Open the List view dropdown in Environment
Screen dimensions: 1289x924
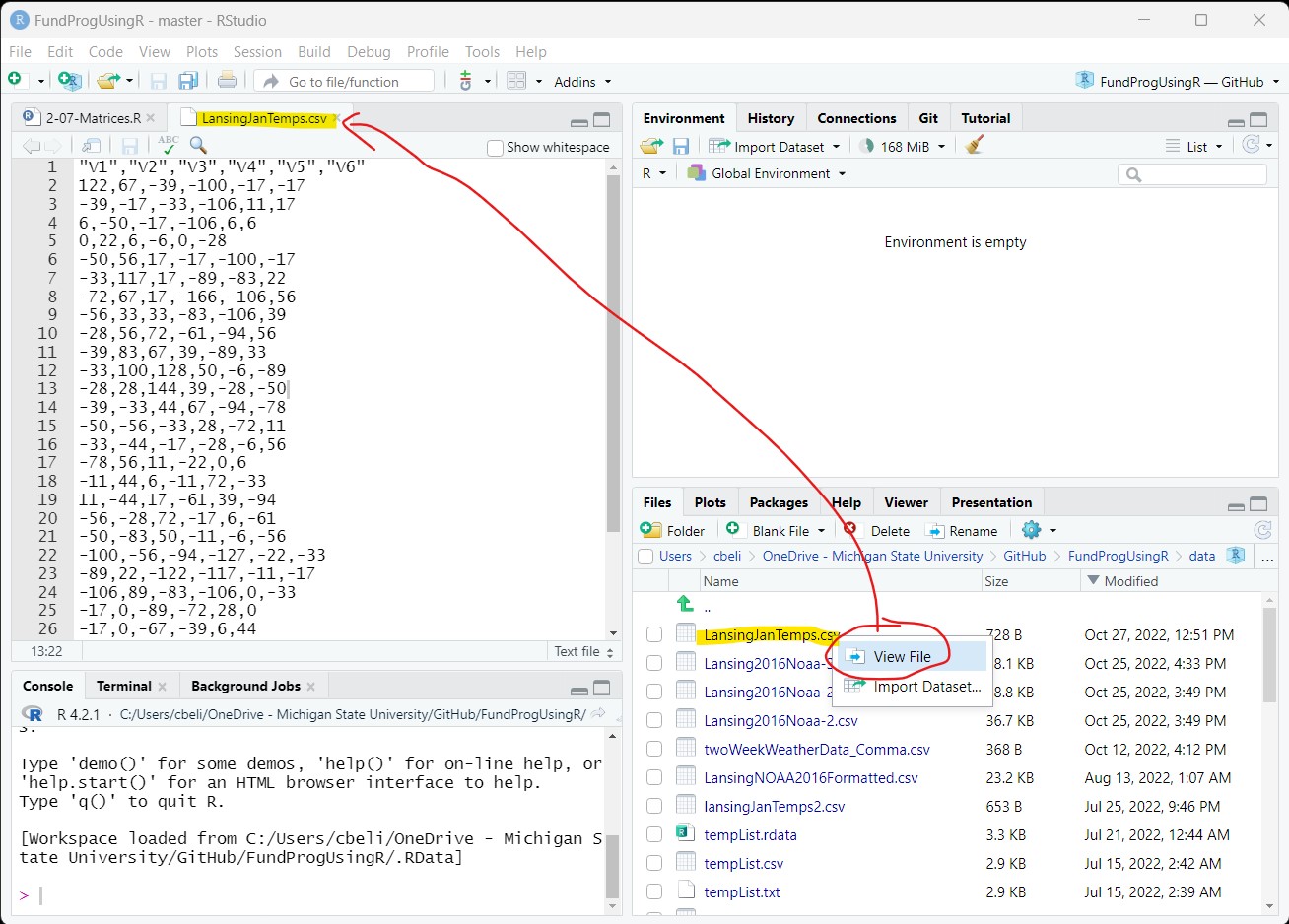tap(1193, 146)
